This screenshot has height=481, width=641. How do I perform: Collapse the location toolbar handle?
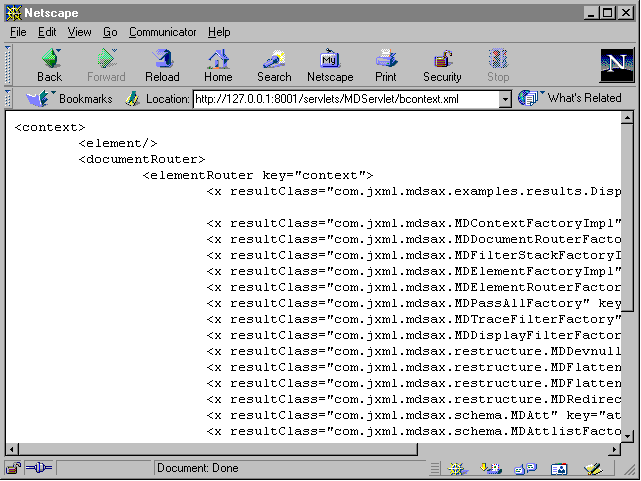click(x=8, y=99)
